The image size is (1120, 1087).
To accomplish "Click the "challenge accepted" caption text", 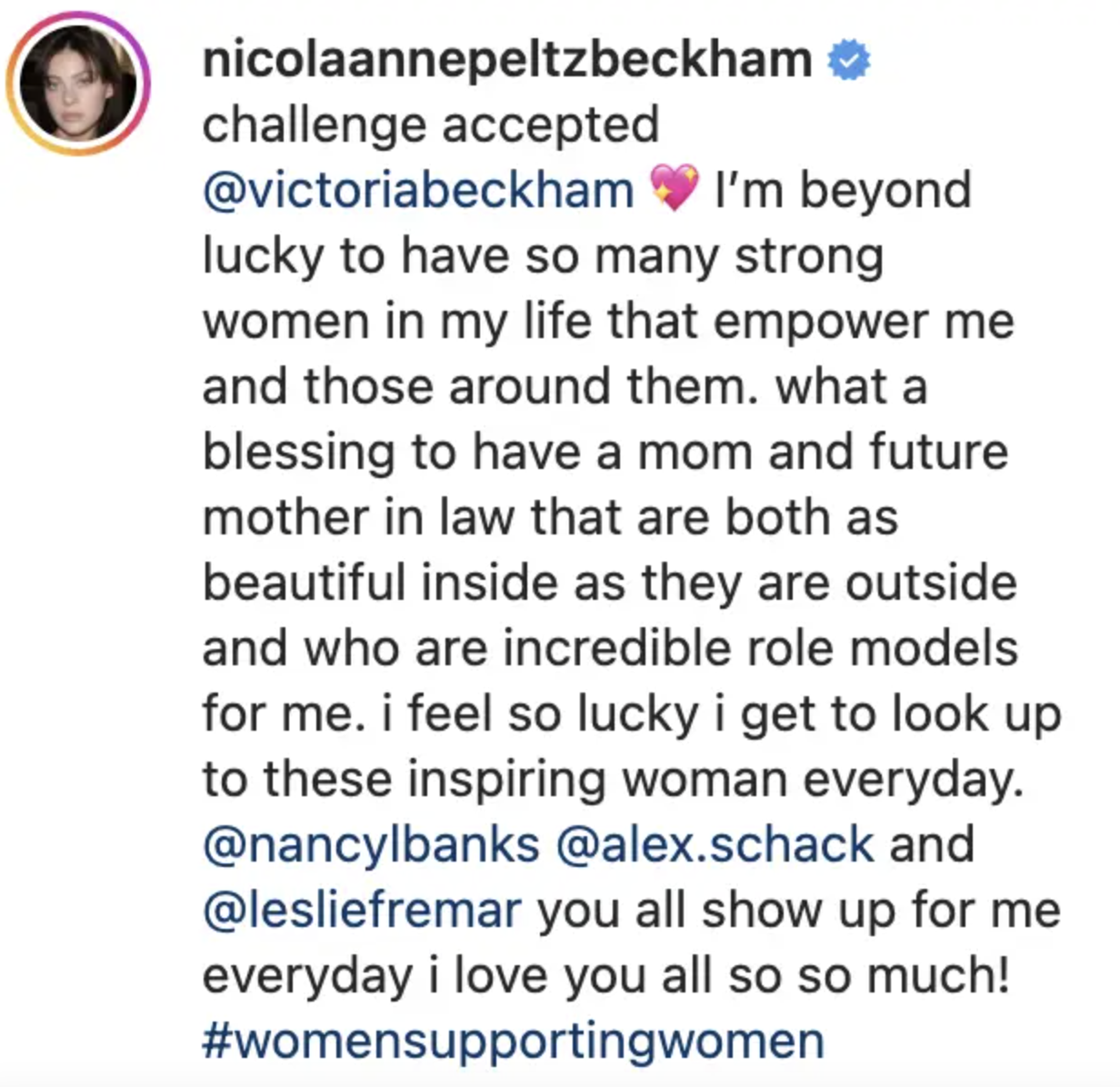I will coord(431,125).
